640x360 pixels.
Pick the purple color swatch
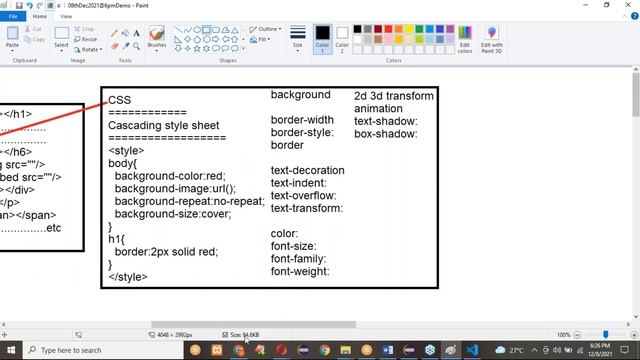tap(450, 29)
